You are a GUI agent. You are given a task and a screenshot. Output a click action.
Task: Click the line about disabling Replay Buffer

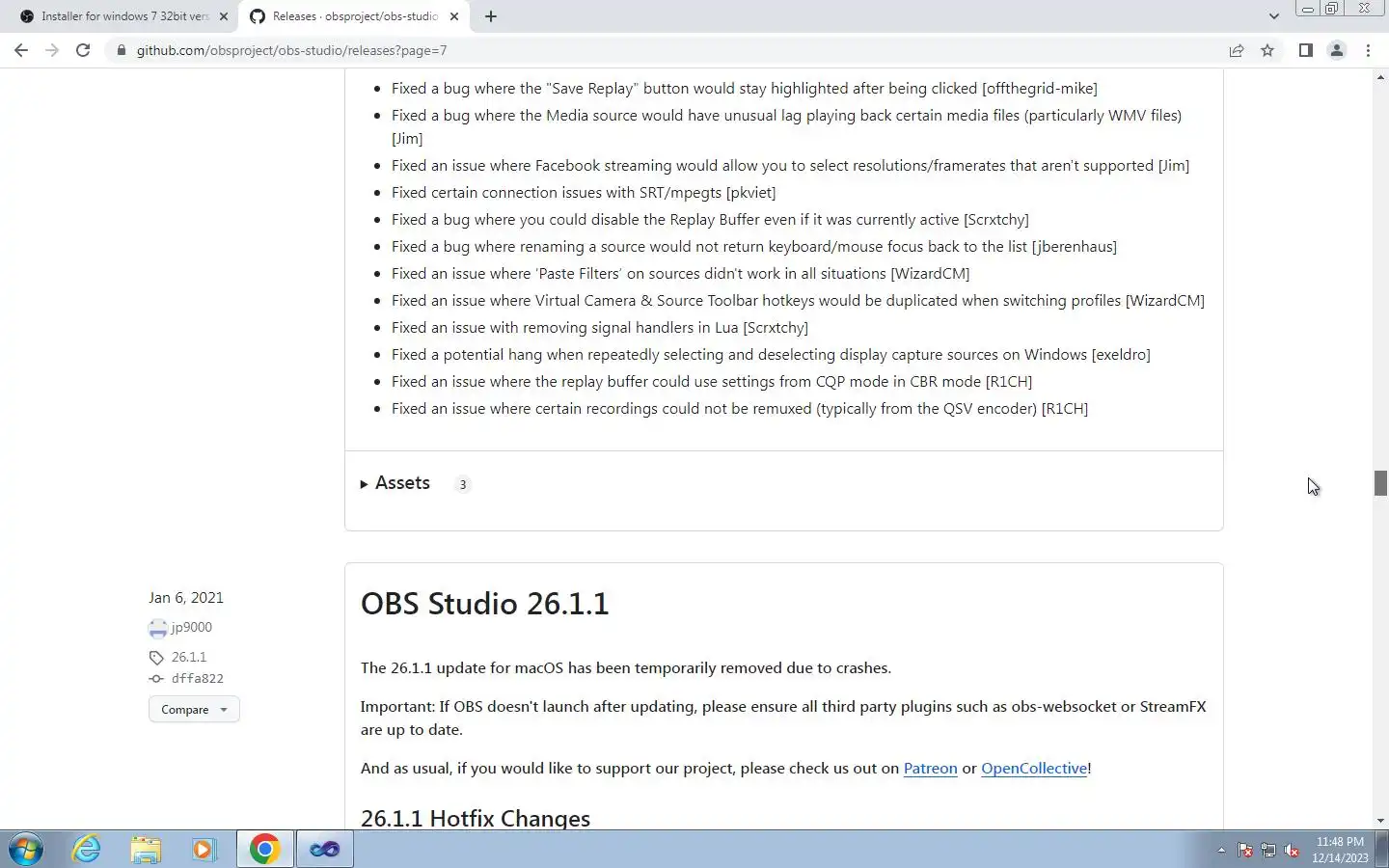click(710, 219)
